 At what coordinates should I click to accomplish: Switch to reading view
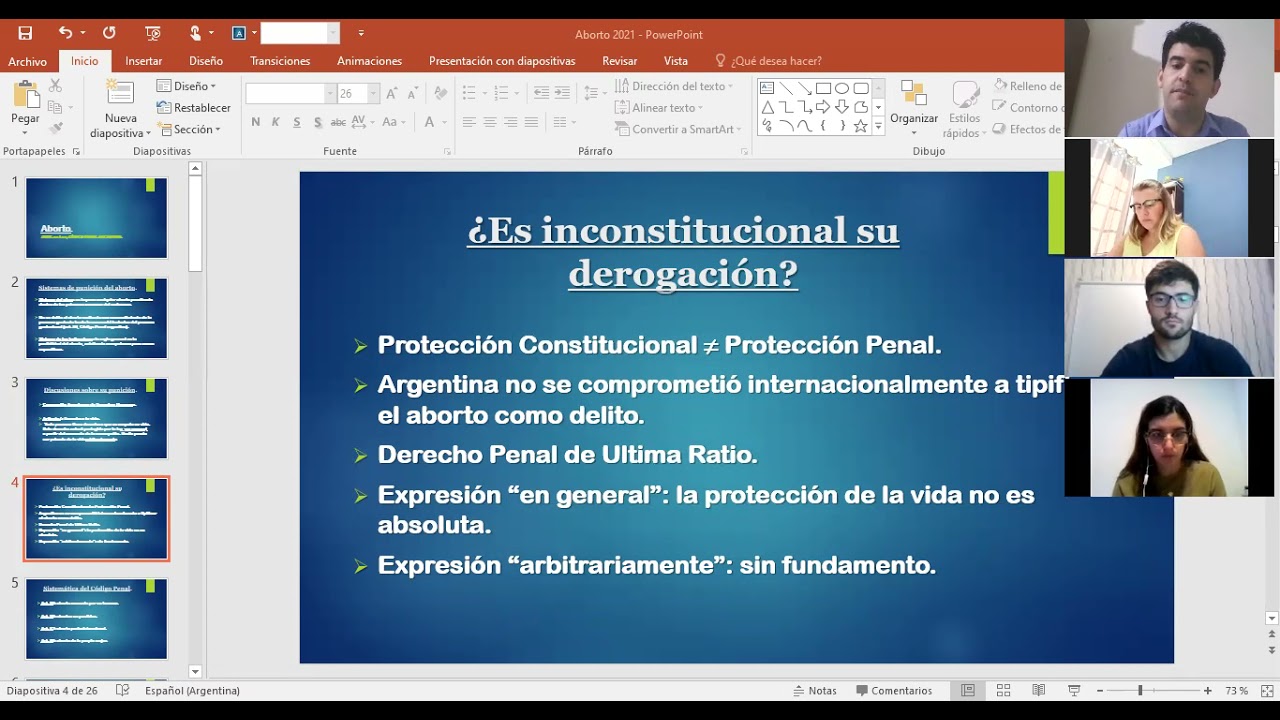[x=1038, y=690]
